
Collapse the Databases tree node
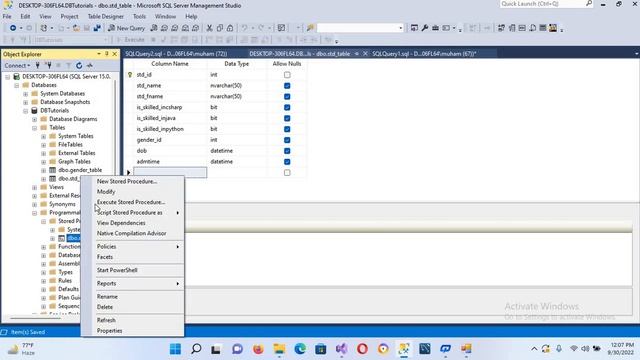pyautogui.click(x=17, y=85)
